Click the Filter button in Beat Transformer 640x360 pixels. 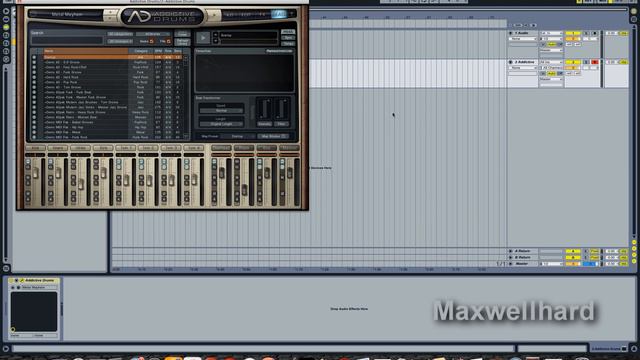pos(281,124)
